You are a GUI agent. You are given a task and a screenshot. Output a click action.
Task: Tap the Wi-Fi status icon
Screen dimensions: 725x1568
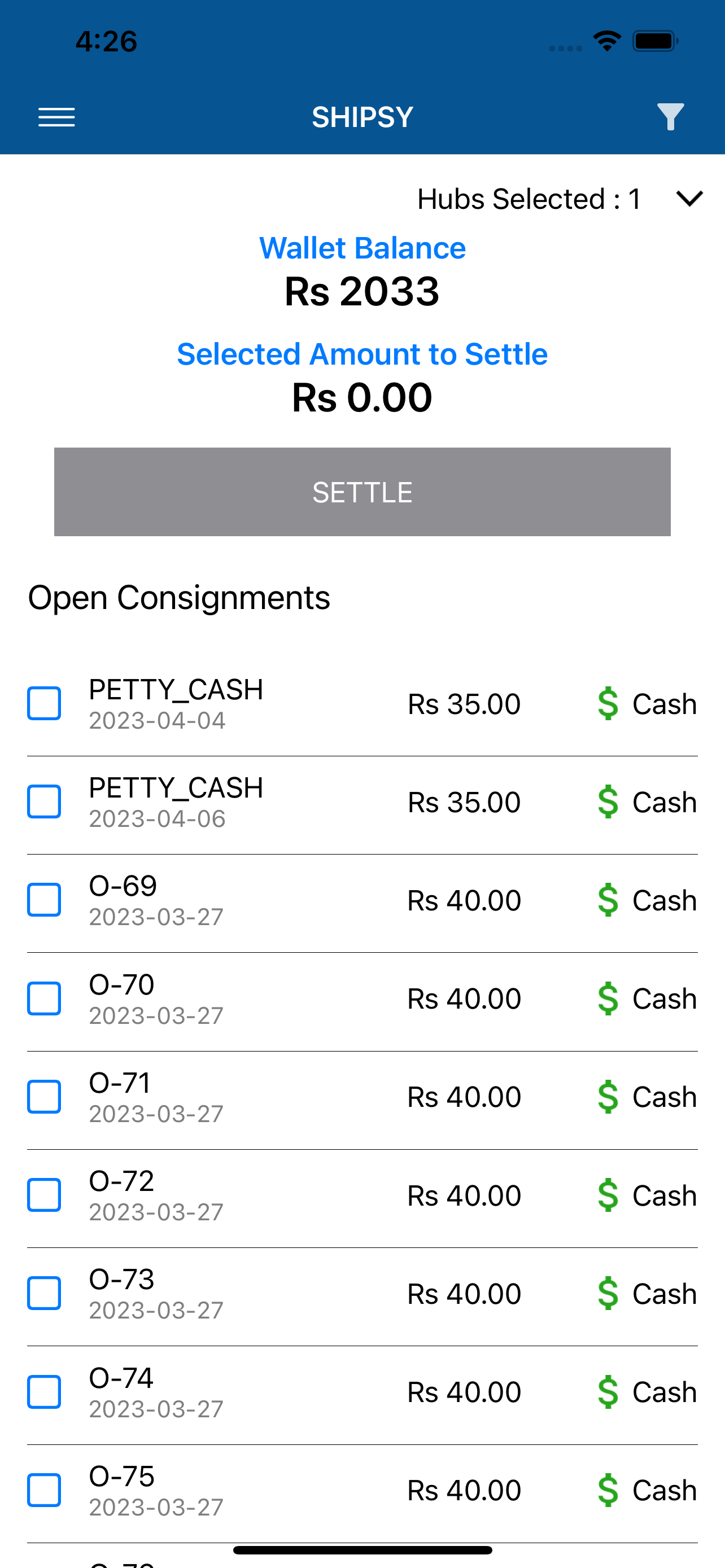(607, 41)
